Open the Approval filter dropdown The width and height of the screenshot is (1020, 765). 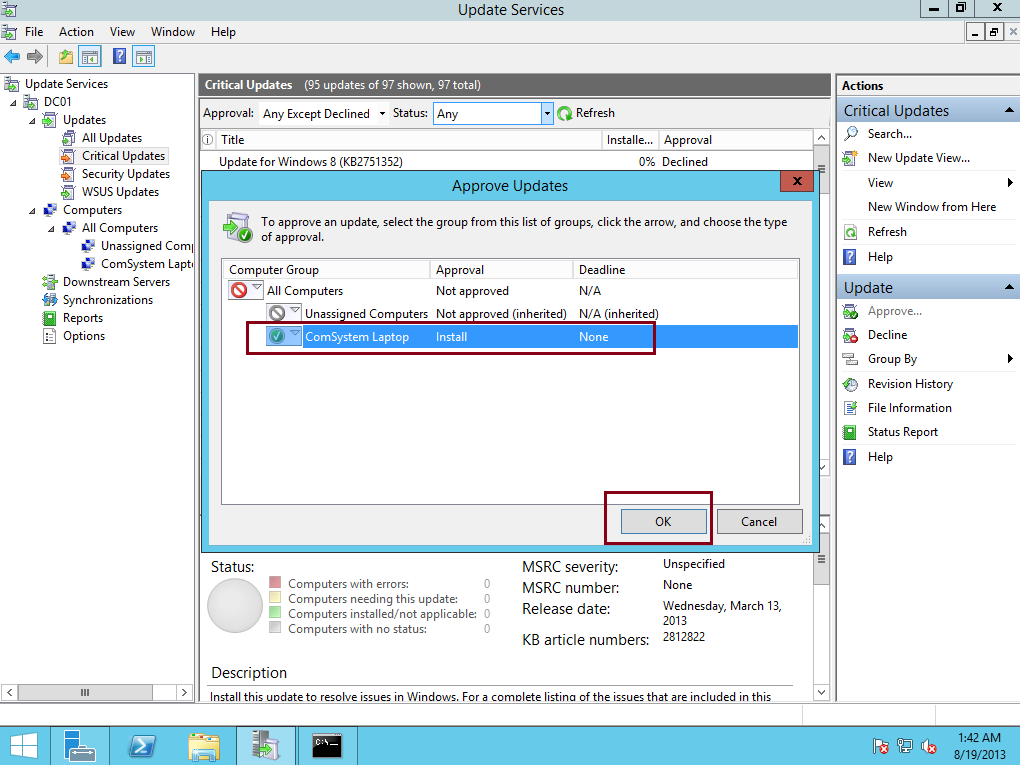(x=382, y=114)
